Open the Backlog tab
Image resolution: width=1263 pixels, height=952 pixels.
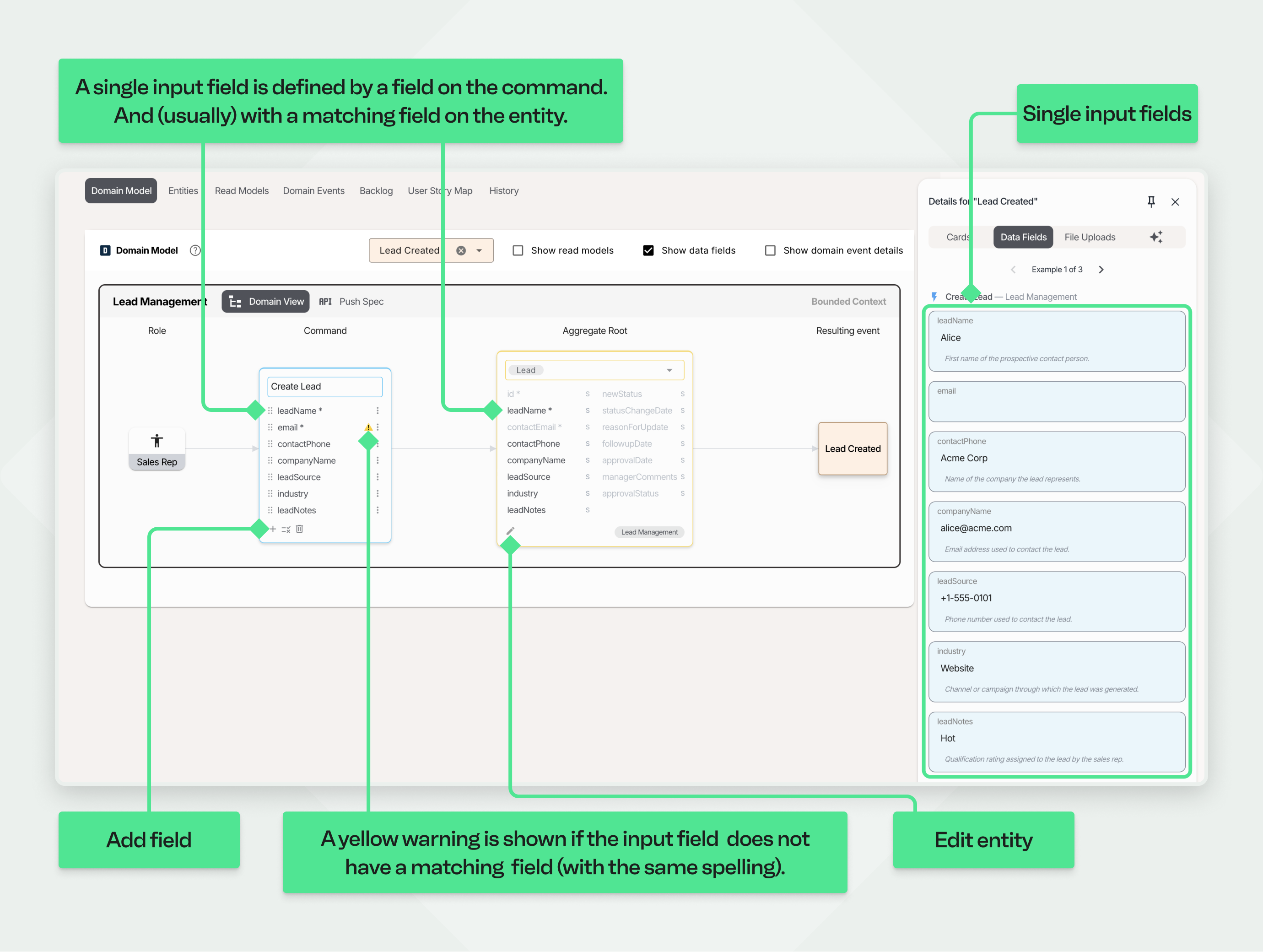coord(376,191)
